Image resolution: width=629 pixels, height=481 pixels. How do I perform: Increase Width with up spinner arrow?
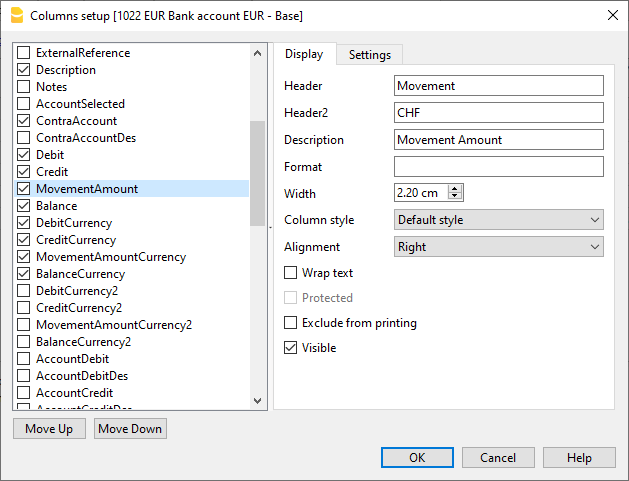click(x=455, y=188)
